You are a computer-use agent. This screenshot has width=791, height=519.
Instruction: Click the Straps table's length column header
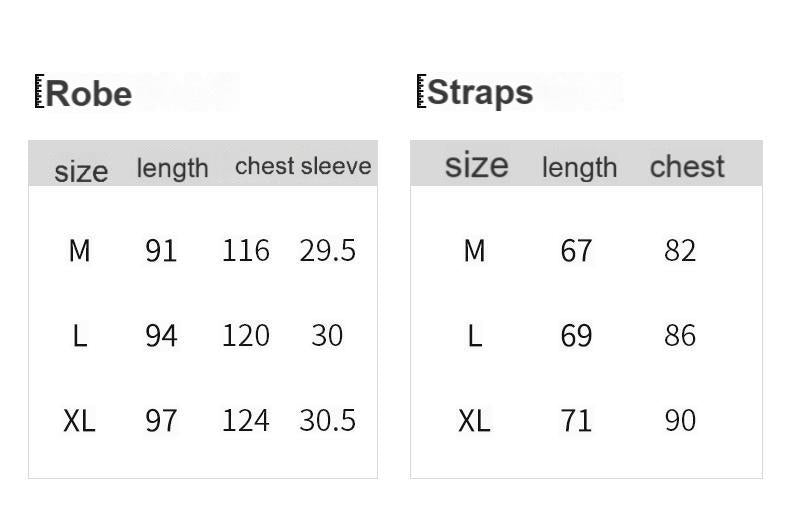point(579,167)
